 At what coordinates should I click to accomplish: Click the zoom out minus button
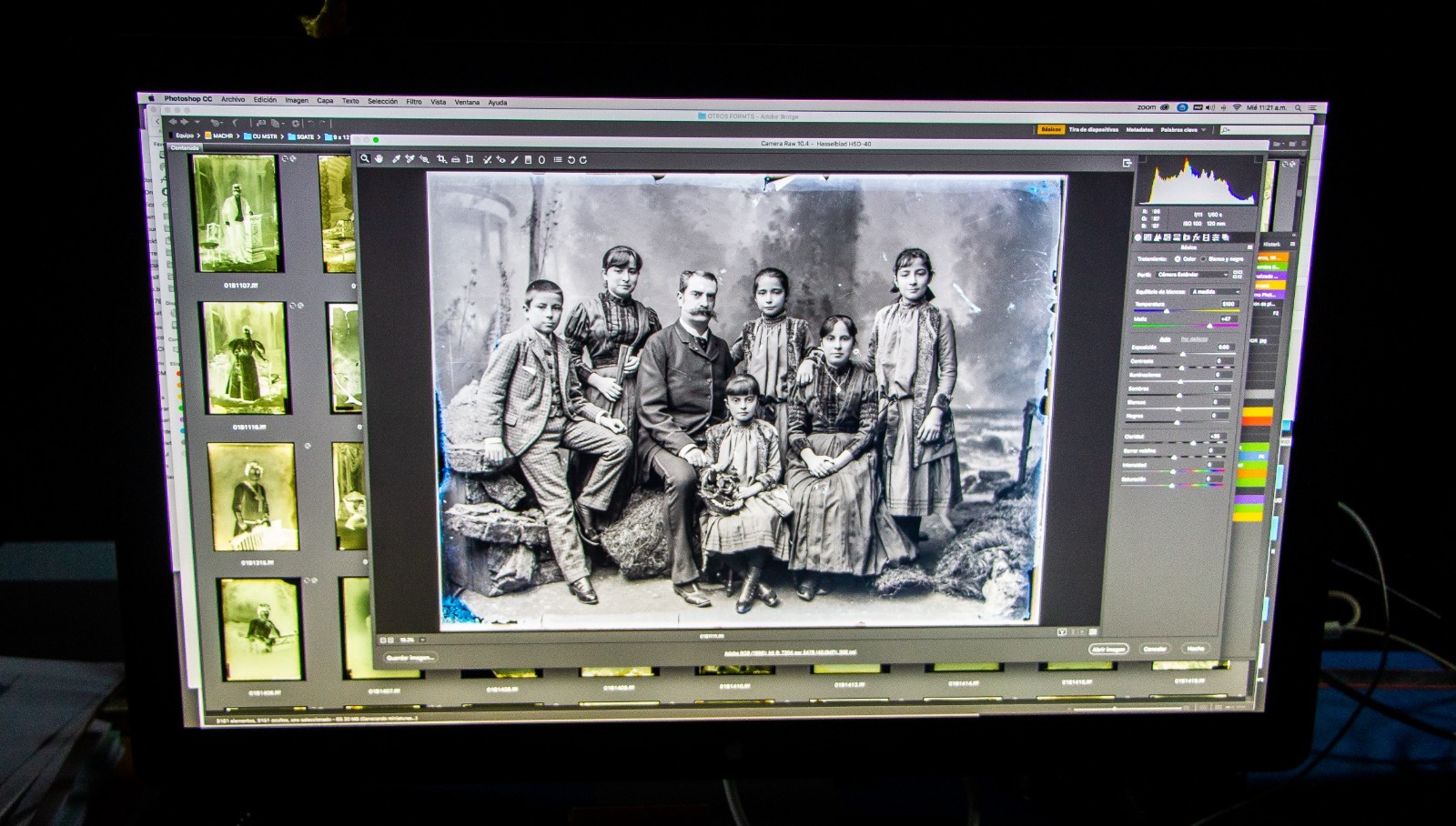coord(383,640)
